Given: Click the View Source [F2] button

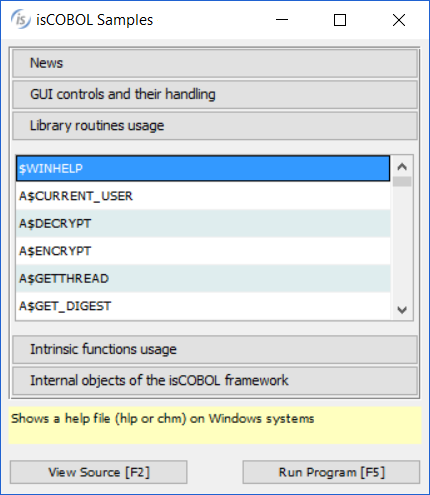Looking at the screenshot, I should [99, 472].
